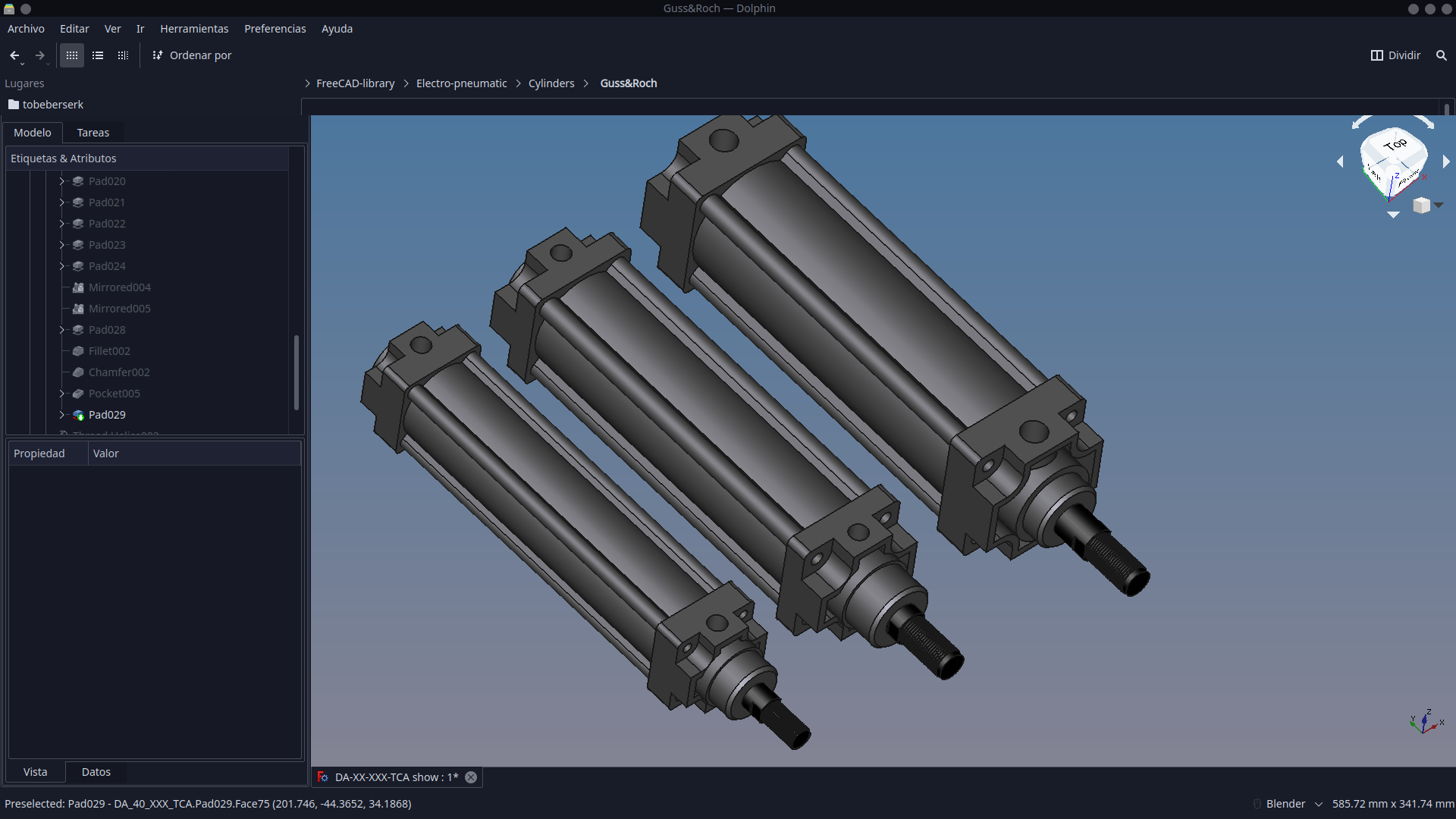1456x819 pixels.
Task: Click the Ordenar por button
Action: (x=192, y=55)
